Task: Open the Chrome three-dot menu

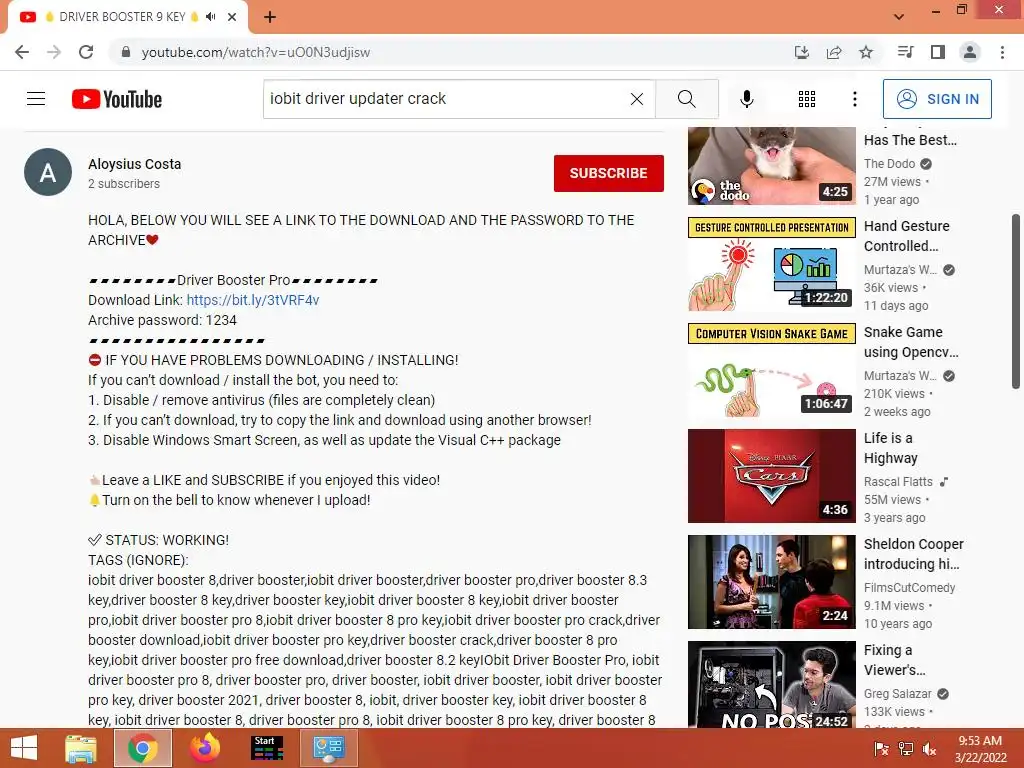Action: [x=1002, y=52]
